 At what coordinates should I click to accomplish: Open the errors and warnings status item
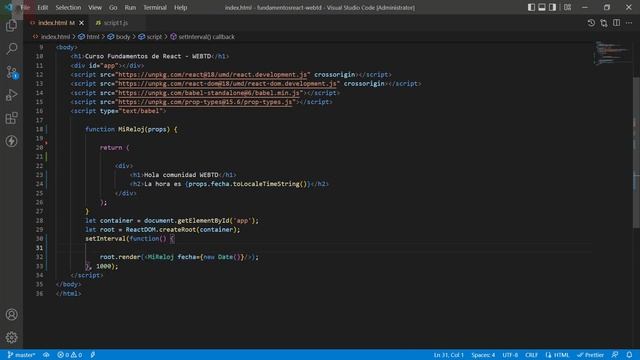pos(69,355)
